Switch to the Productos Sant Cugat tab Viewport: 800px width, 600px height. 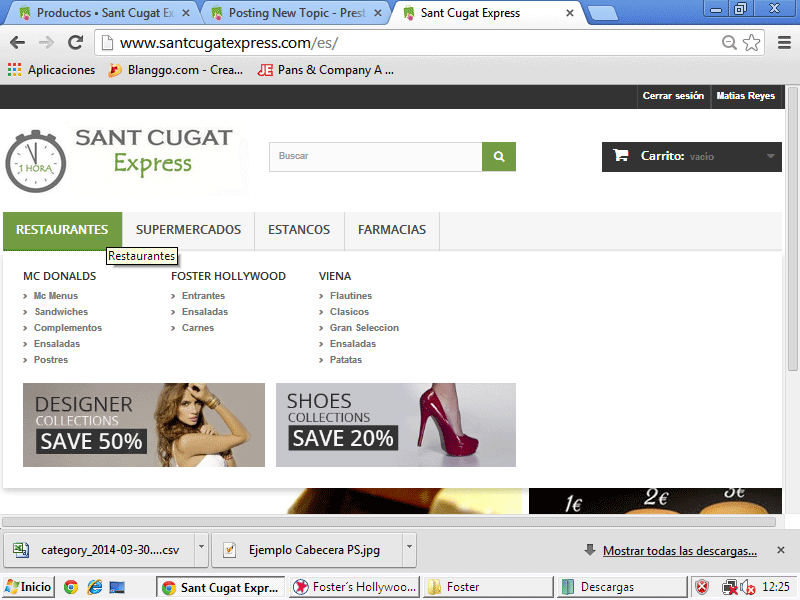pos(105,13)
